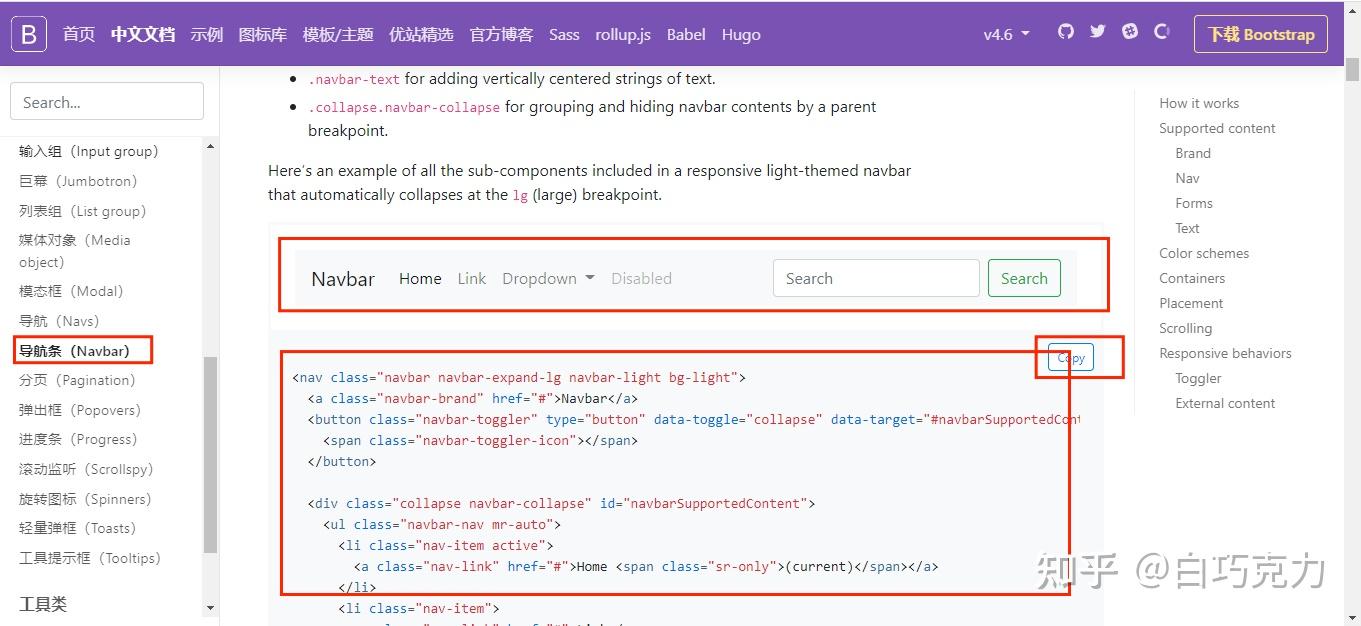Open the v4.6 version dropdown

[1005, 33]
